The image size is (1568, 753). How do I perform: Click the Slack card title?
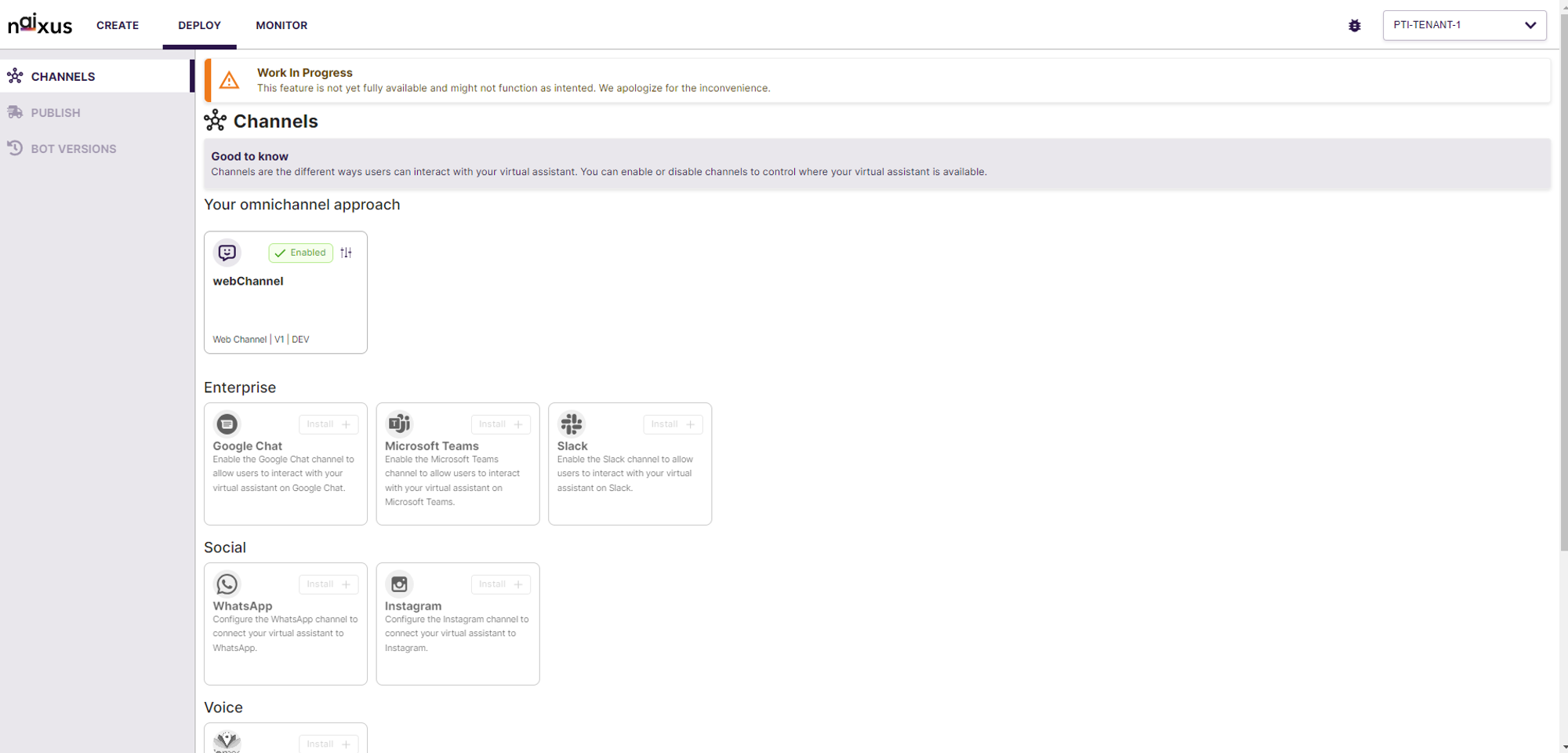tap(572, 446)
